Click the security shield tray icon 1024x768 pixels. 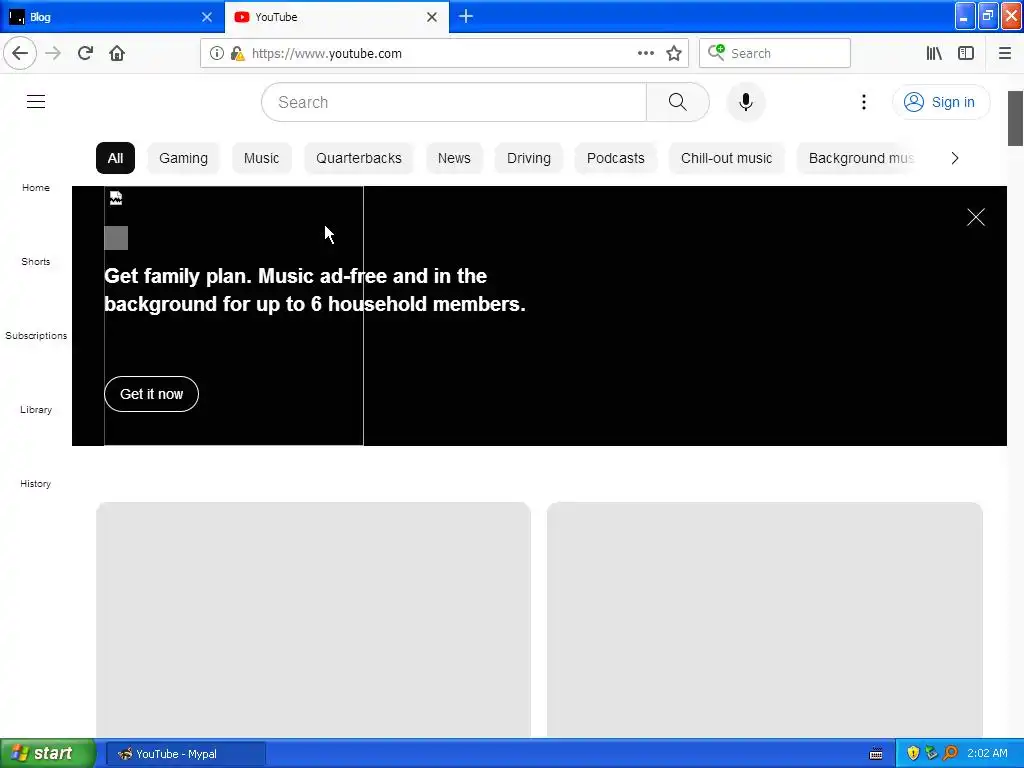[913, 753]
